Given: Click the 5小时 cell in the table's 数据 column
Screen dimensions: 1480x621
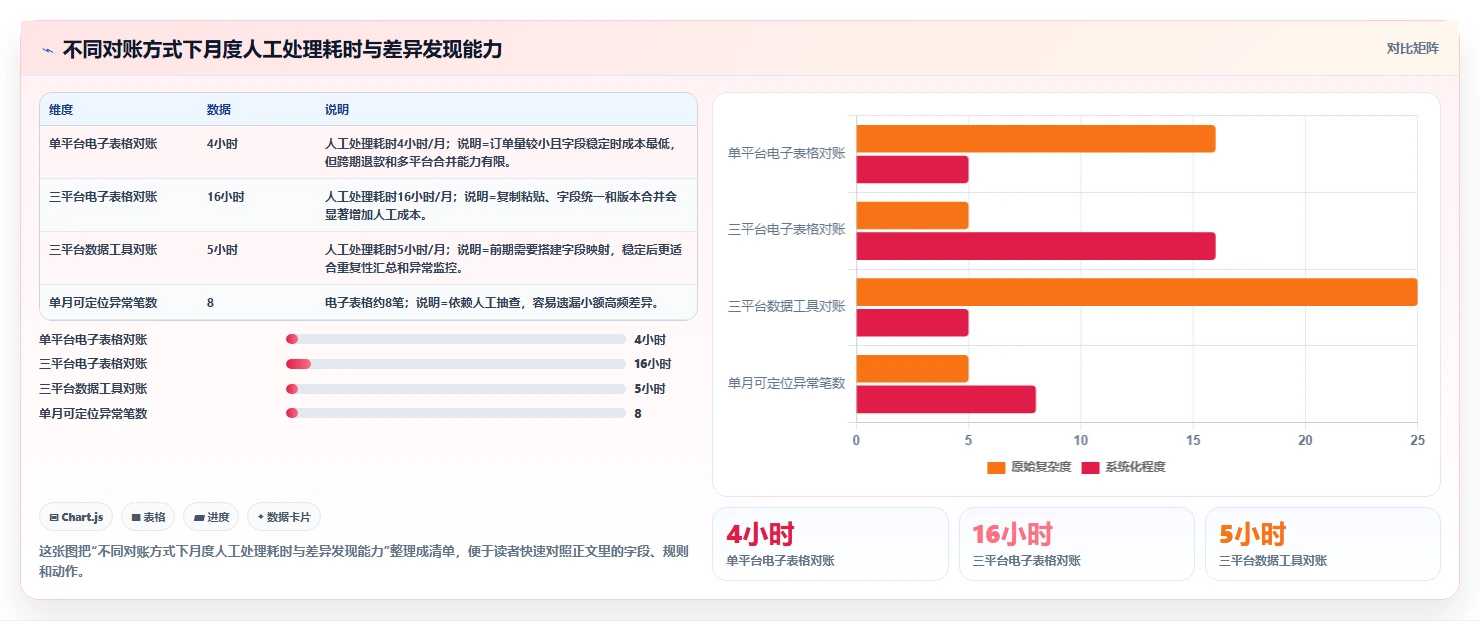Looking at the screenshot, I should [222, 250].
